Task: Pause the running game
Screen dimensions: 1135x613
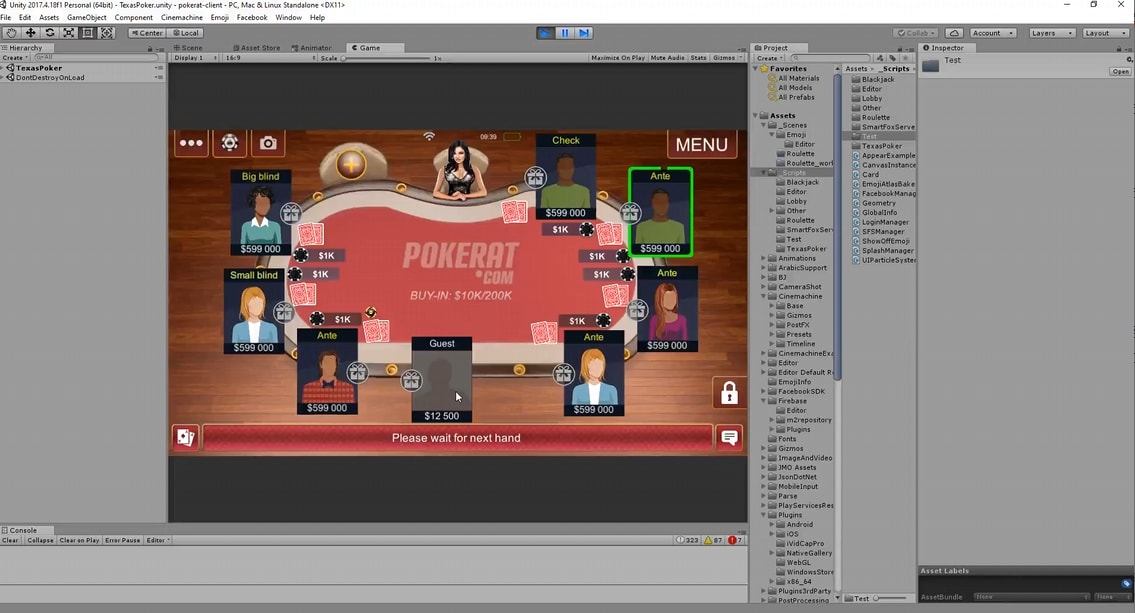Action: (565, 33)
